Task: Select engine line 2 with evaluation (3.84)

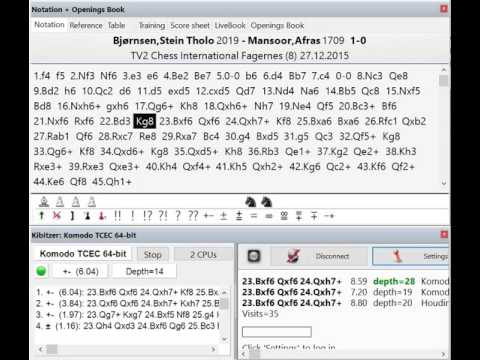Action: [x=128, y=303]
